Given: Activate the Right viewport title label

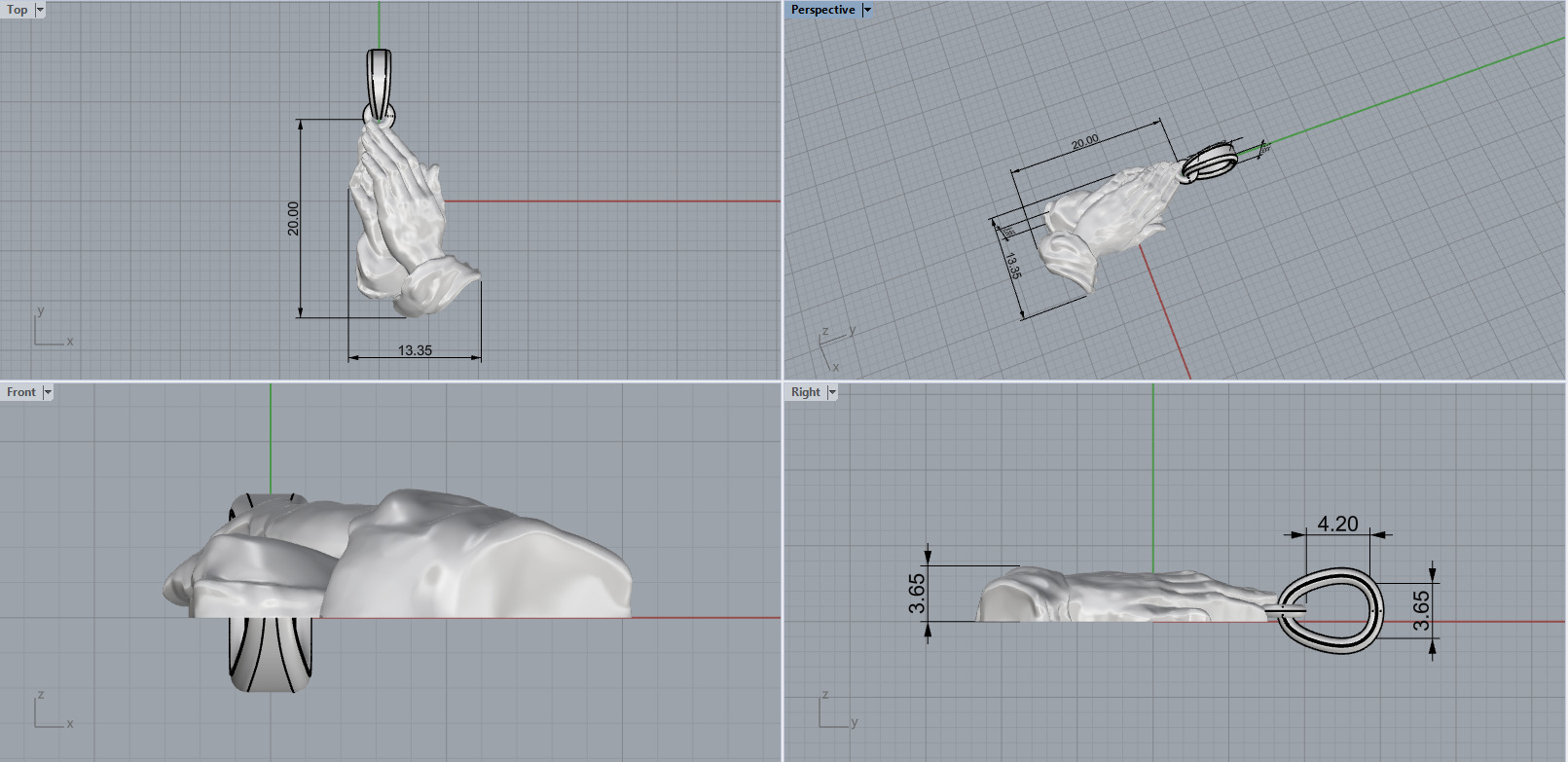Looking at the screenshot, I should (805, 392).
